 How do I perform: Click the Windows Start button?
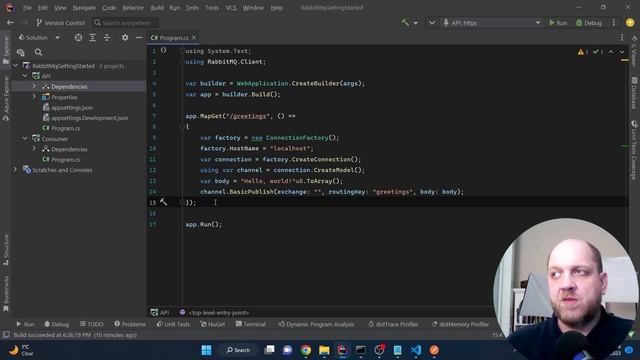pyautogui.click(x=207, y=350)
